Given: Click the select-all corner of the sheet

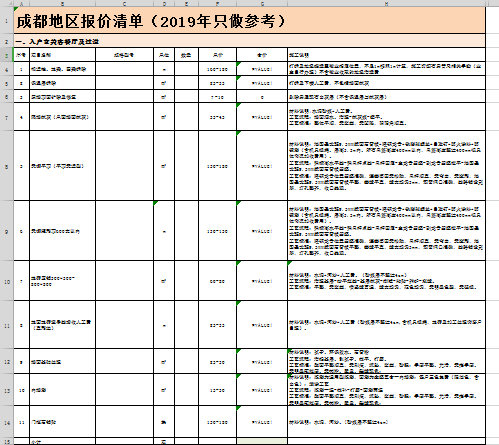Looking at the screenshot, I should coord(7,3).
